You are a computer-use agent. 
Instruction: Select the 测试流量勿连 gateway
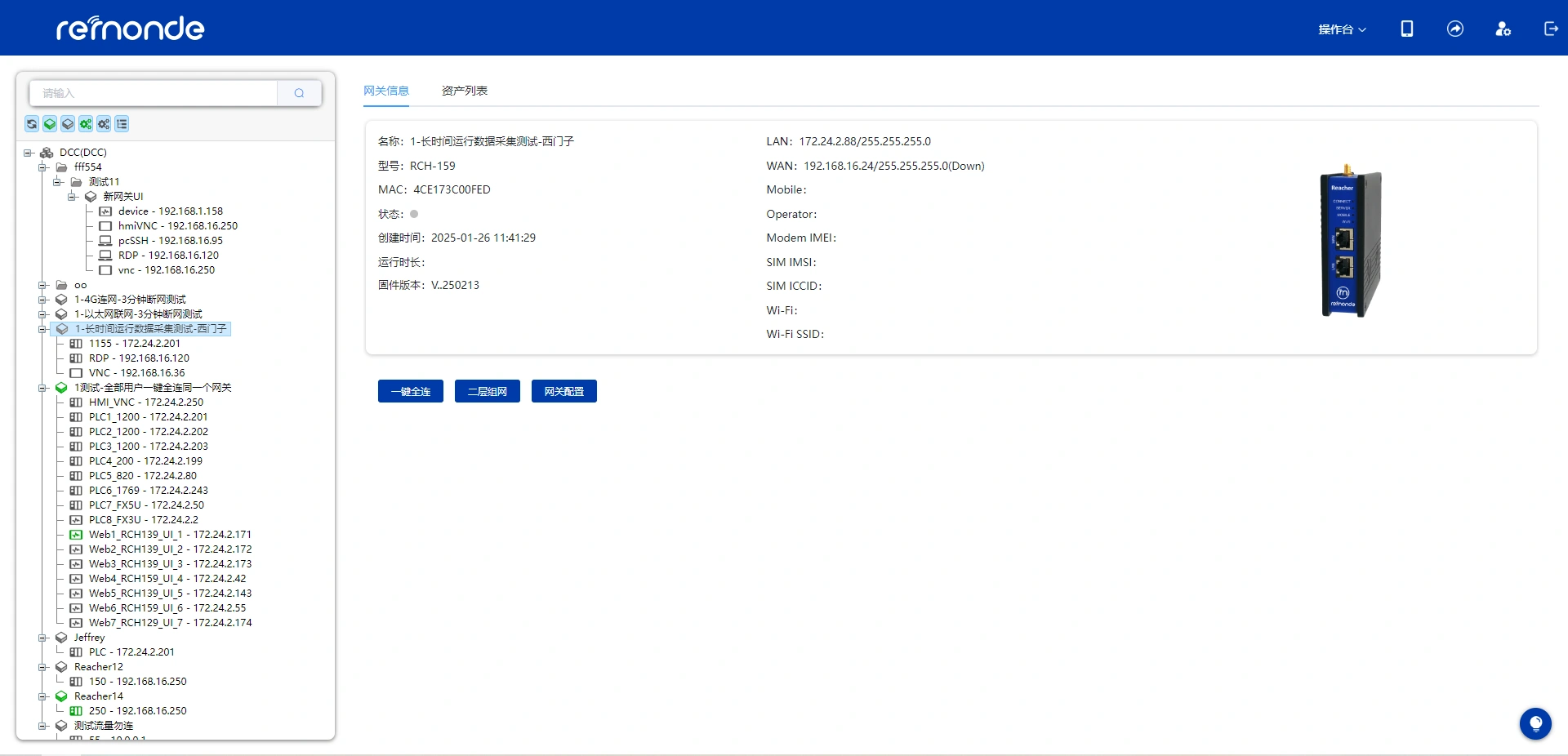tap(103, 726)
